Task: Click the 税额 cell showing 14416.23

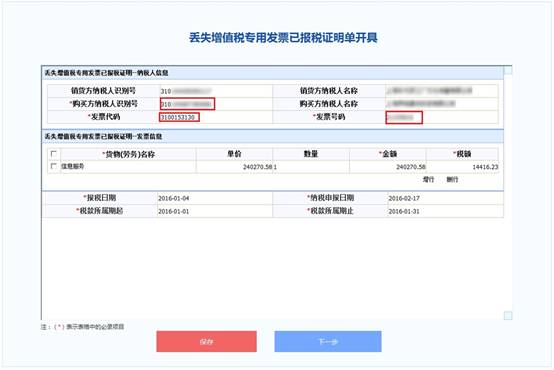Action: coord(462,167)
